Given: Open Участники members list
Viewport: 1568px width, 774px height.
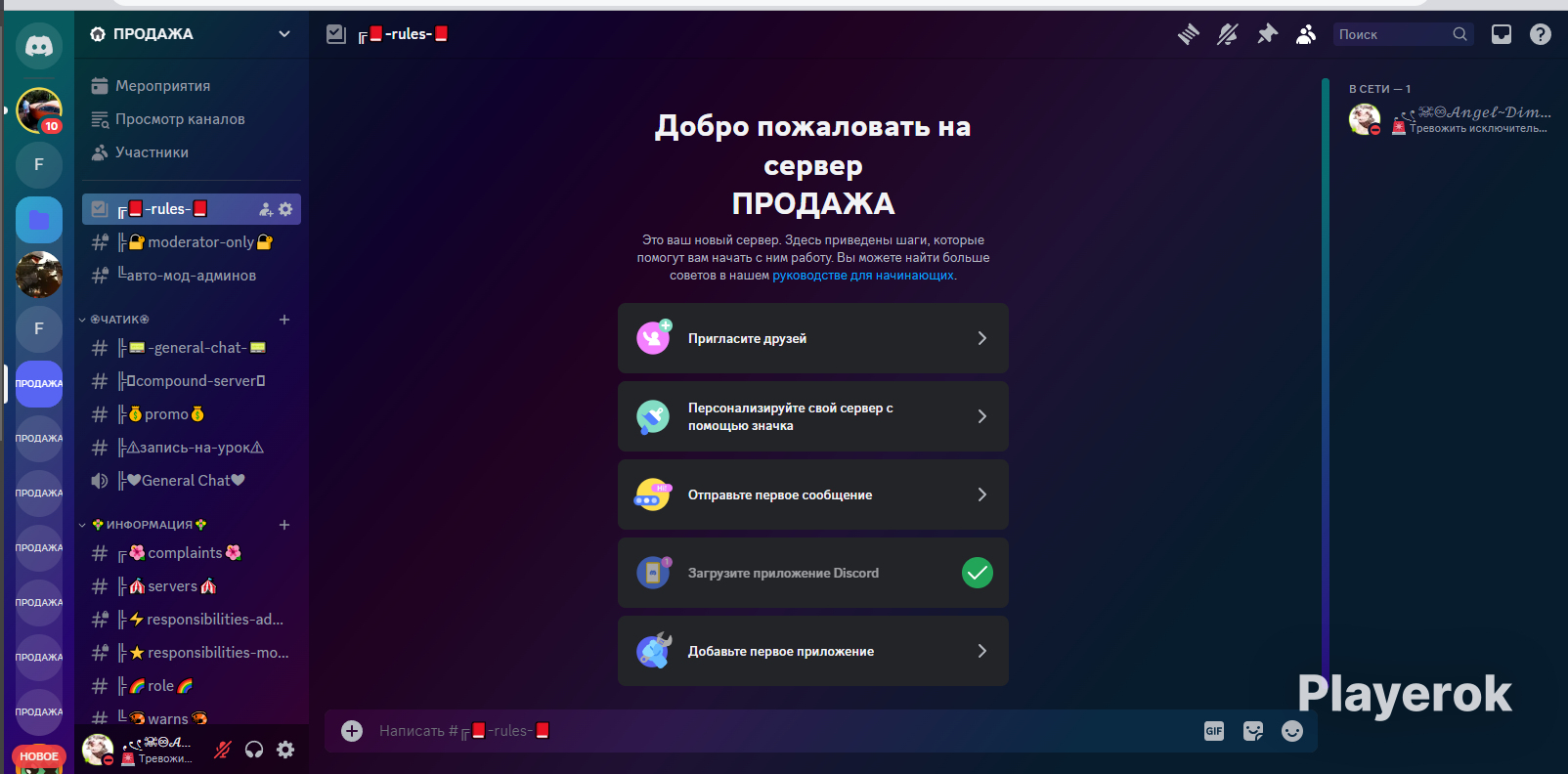Looking at the screenshot, I should [192, 152].
